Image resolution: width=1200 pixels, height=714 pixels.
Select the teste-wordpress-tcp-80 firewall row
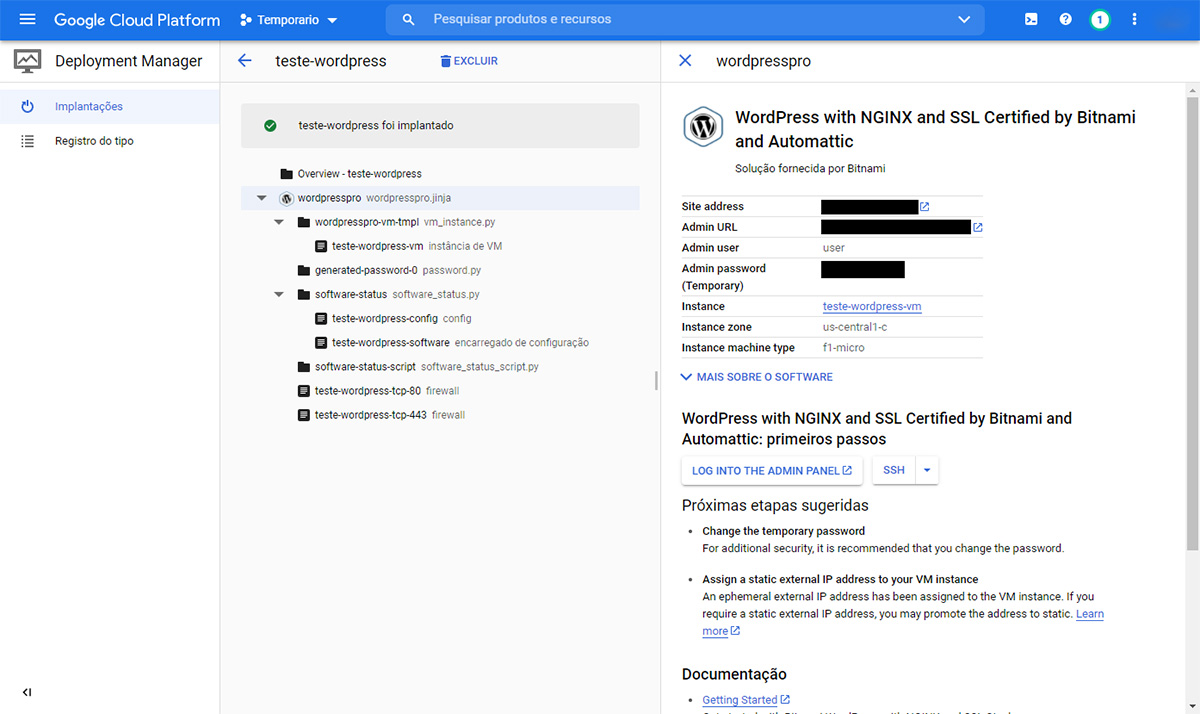pyautogui.click(x=440, y=391)
